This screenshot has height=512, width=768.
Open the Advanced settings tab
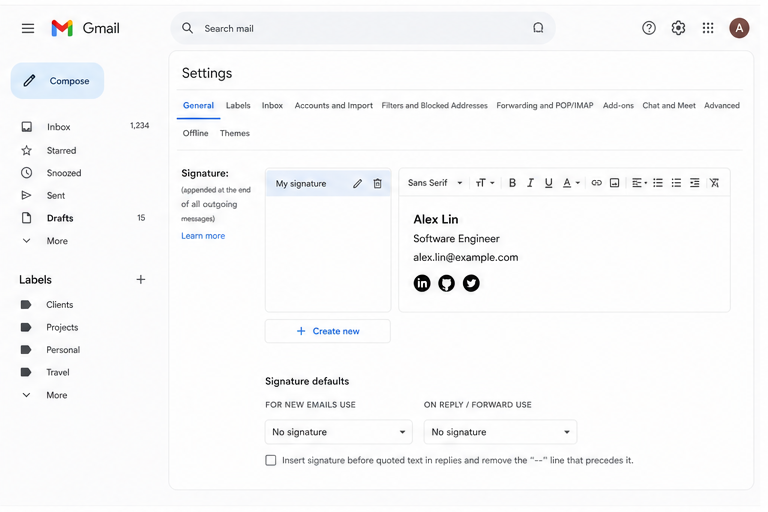coord(722,105)
